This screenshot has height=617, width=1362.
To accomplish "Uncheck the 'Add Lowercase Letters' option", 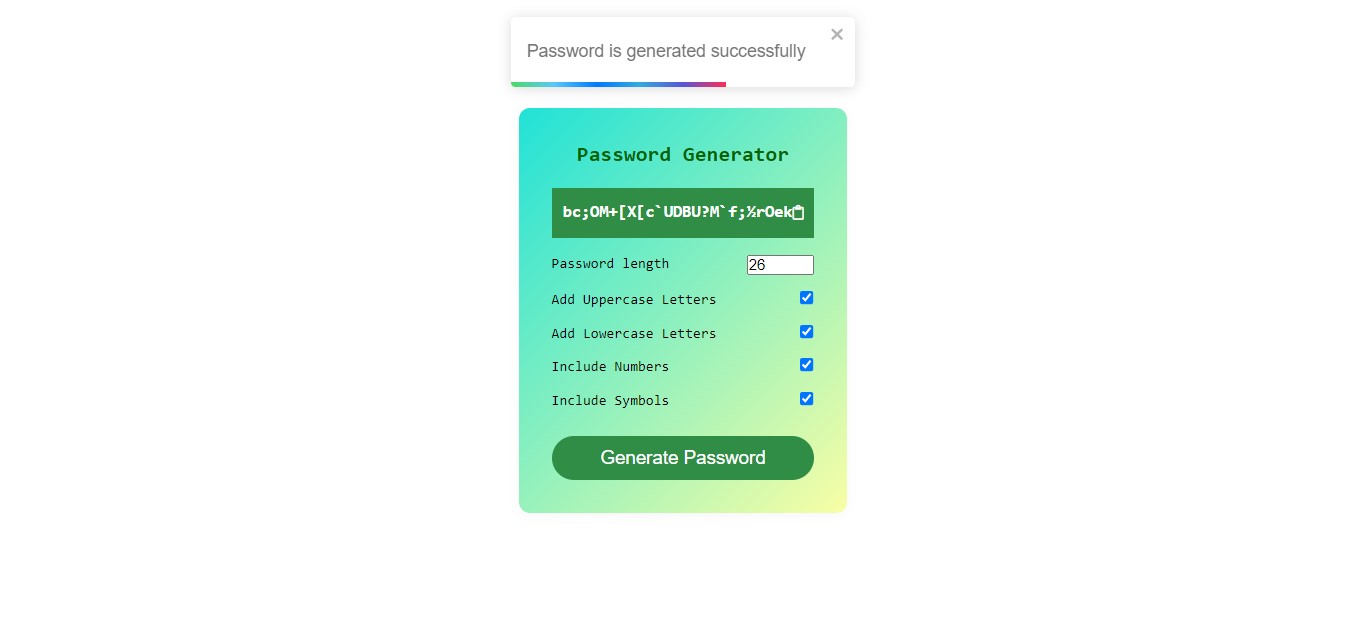I will tap(806, 331).
